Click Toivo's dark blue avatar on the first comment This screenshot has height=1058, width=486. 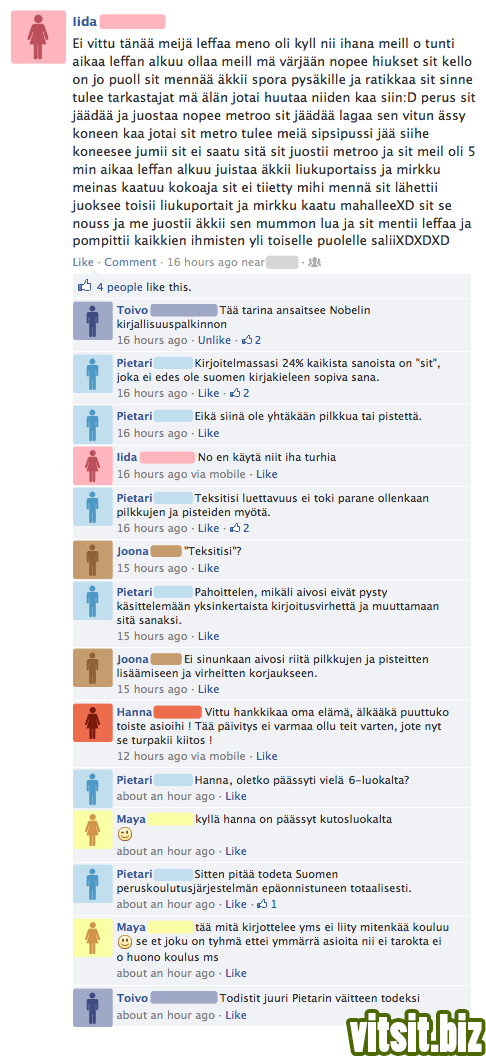click(92, 321)
